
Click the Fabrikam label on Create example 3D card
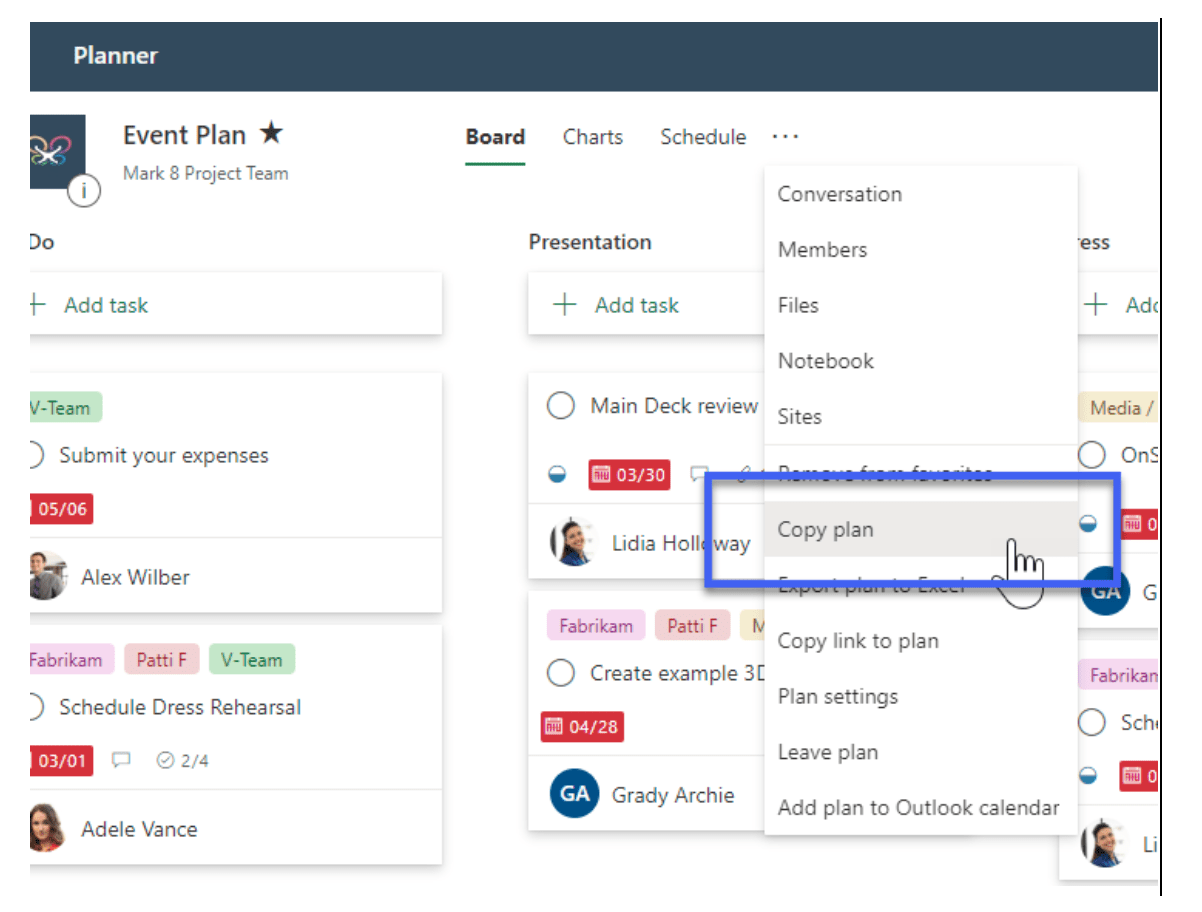coord(596,626)
